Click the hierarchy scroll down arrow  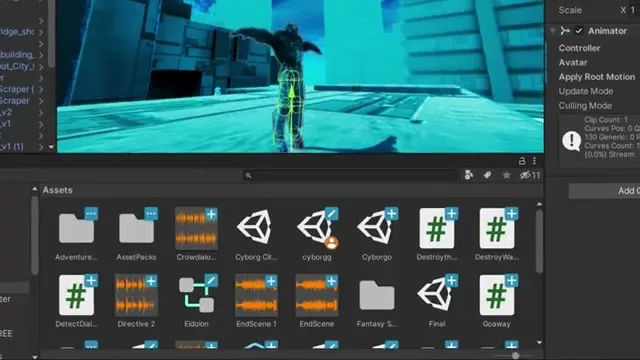[x=51, y=147]
